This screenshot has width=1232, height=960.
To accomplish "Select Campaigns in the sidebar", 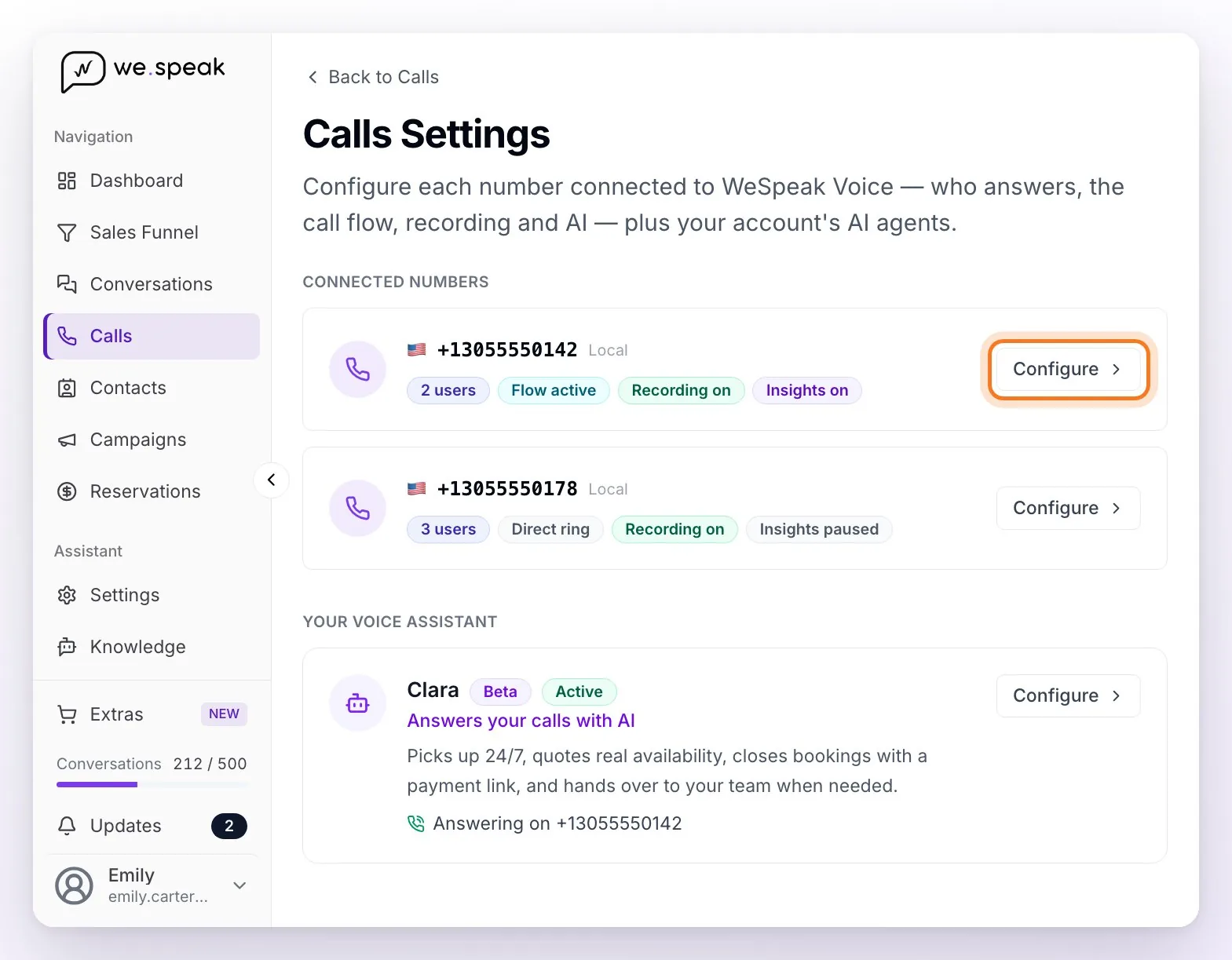I will click(152, 440).
